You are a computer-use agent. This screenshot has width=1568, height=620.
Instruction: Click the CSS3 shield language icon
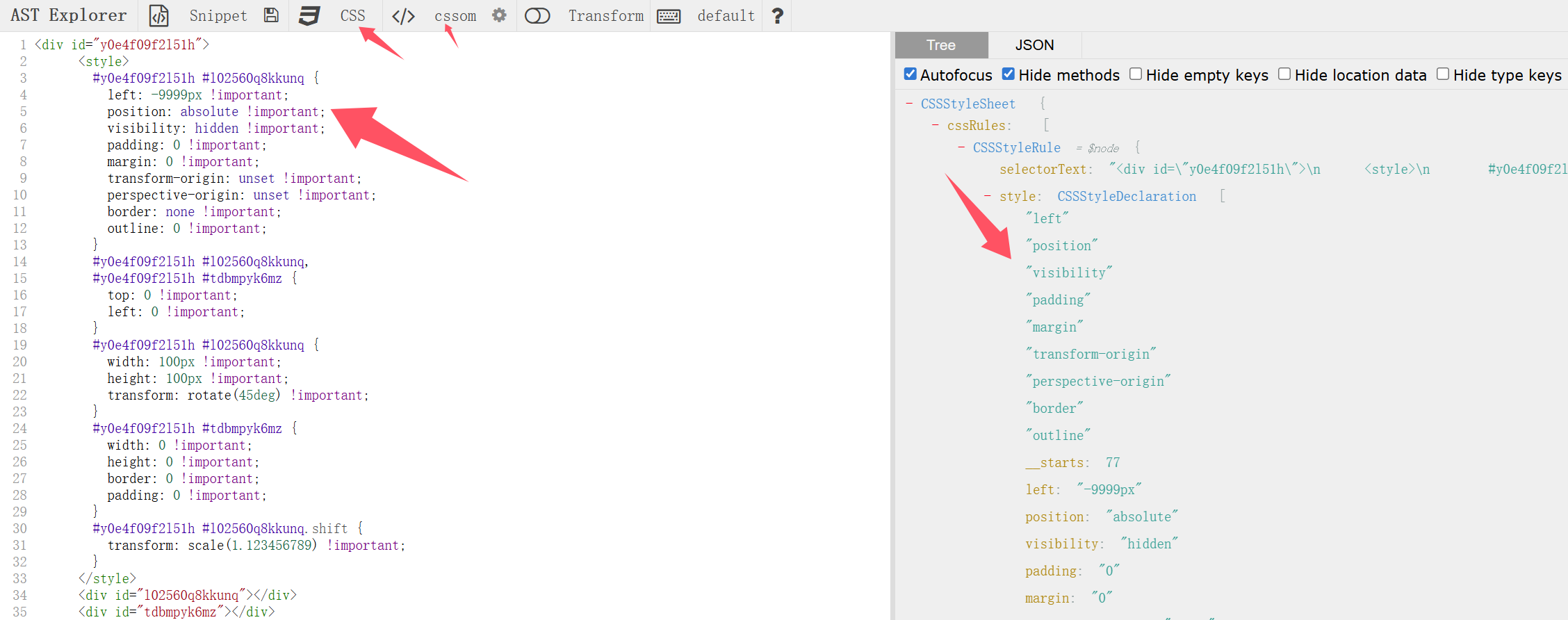(309, 15)
